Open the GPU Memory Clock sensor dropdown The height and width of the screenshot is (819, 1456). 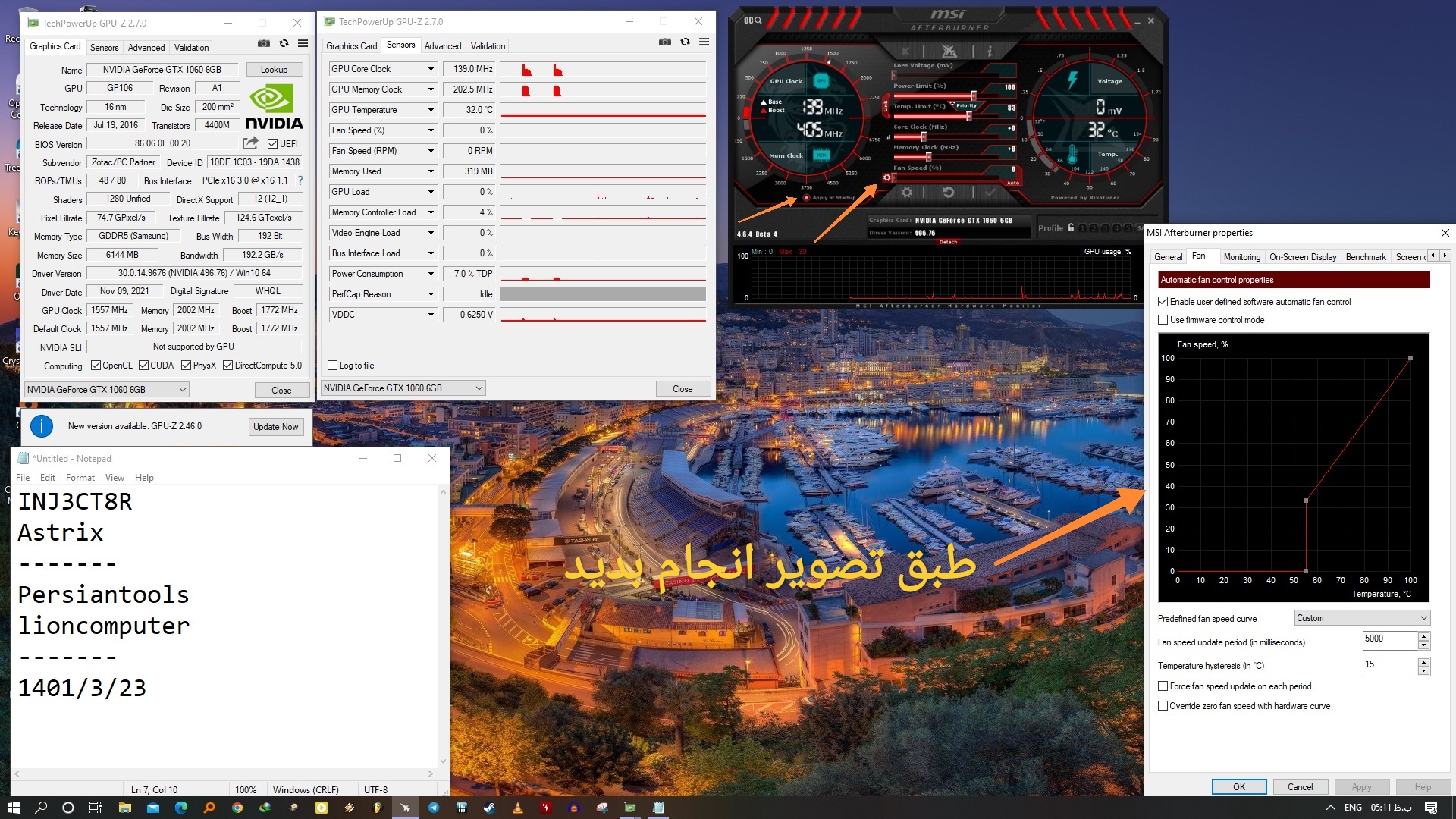pyautogui.click(x=431, y=89)
